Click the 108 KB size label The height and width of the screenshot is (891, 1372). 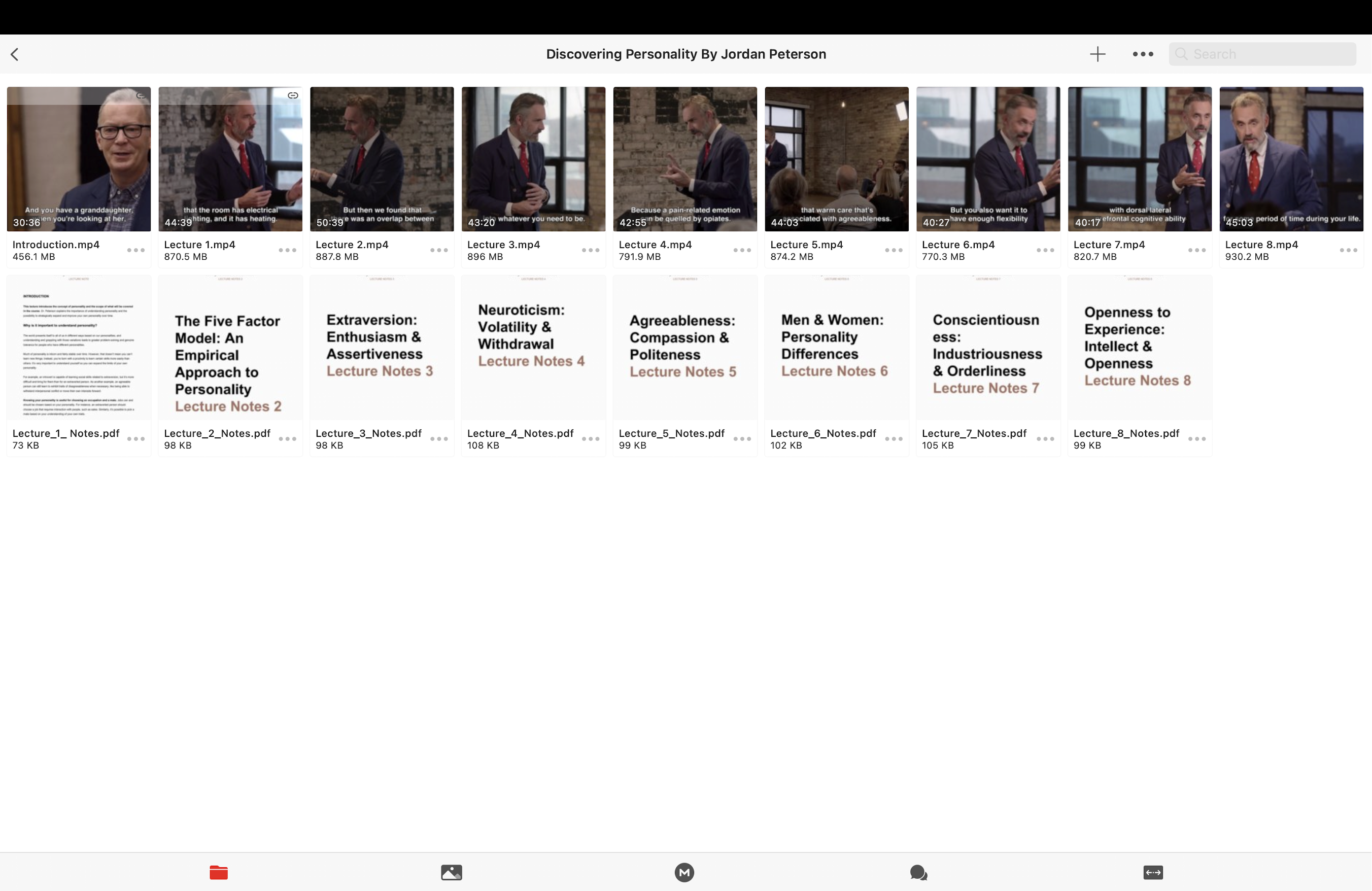[x=483, y=445]
